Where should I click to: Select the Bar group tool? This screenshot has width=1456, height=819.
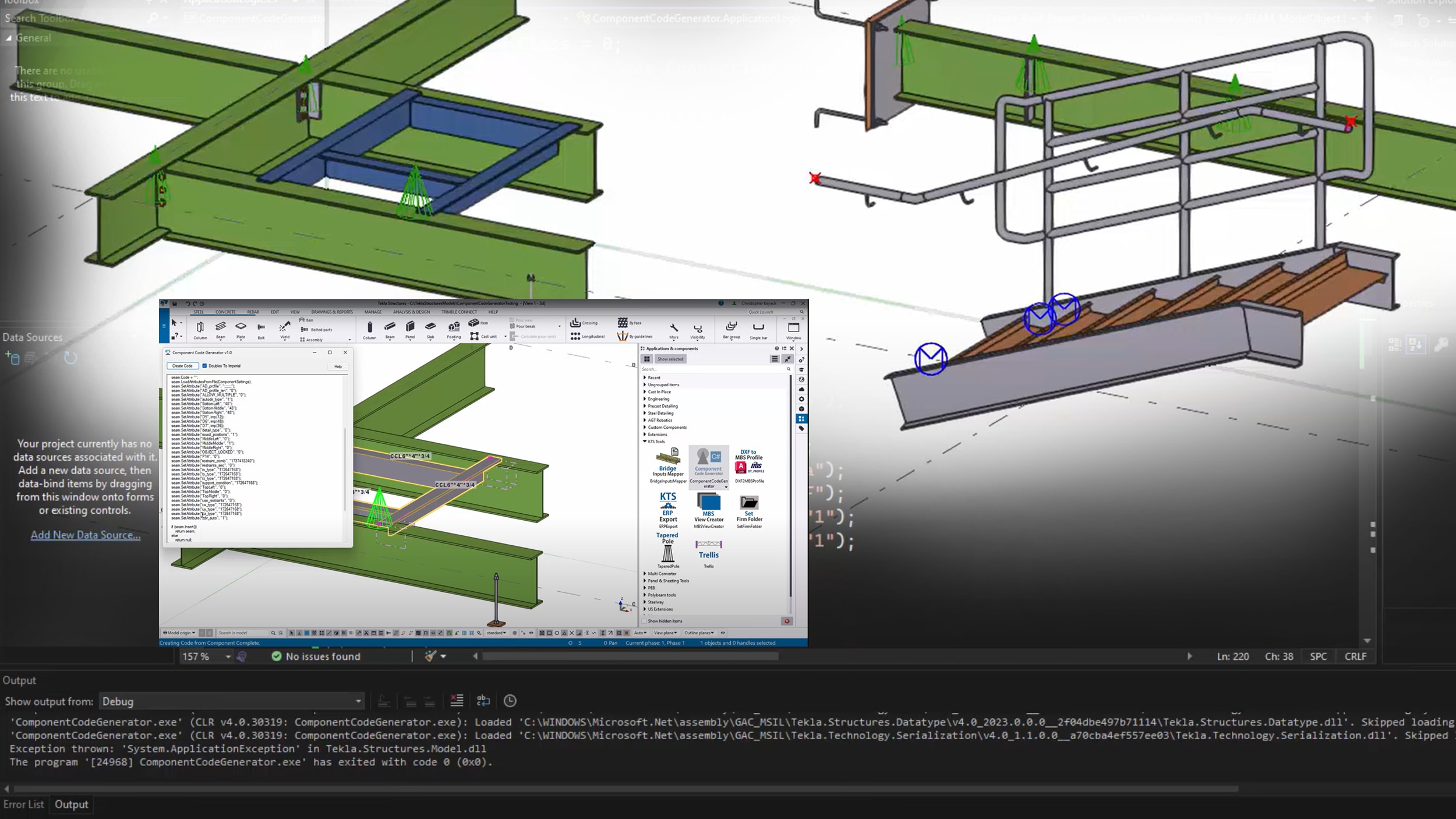pos(731,330)
